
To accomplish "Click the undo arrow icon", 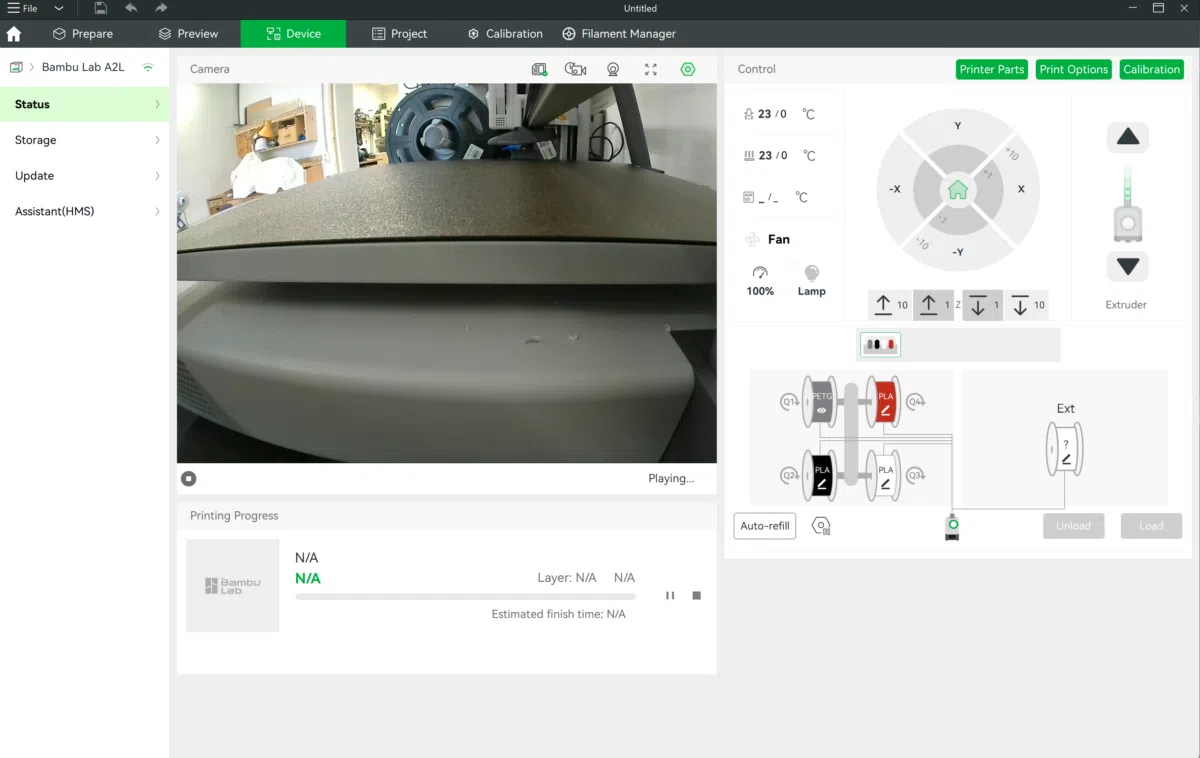I will (x=131, y=8).
